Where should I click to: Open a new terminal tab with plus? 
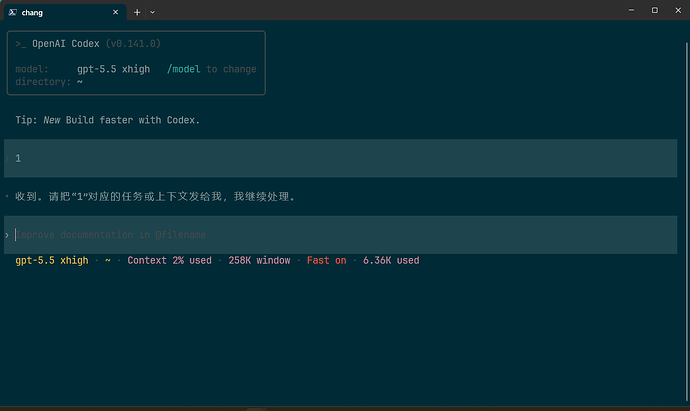pyautogui.click(x=137, y=12)
